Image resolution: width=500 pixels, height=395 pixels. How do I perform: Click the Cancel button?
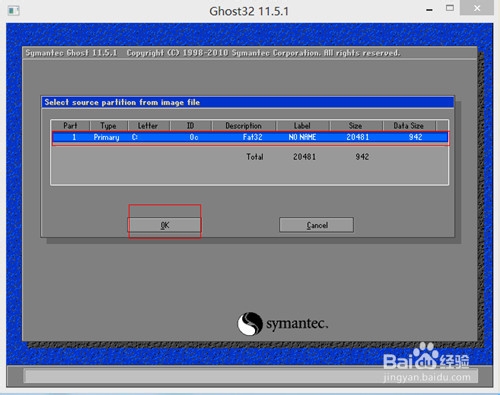[x=316, y=225]
